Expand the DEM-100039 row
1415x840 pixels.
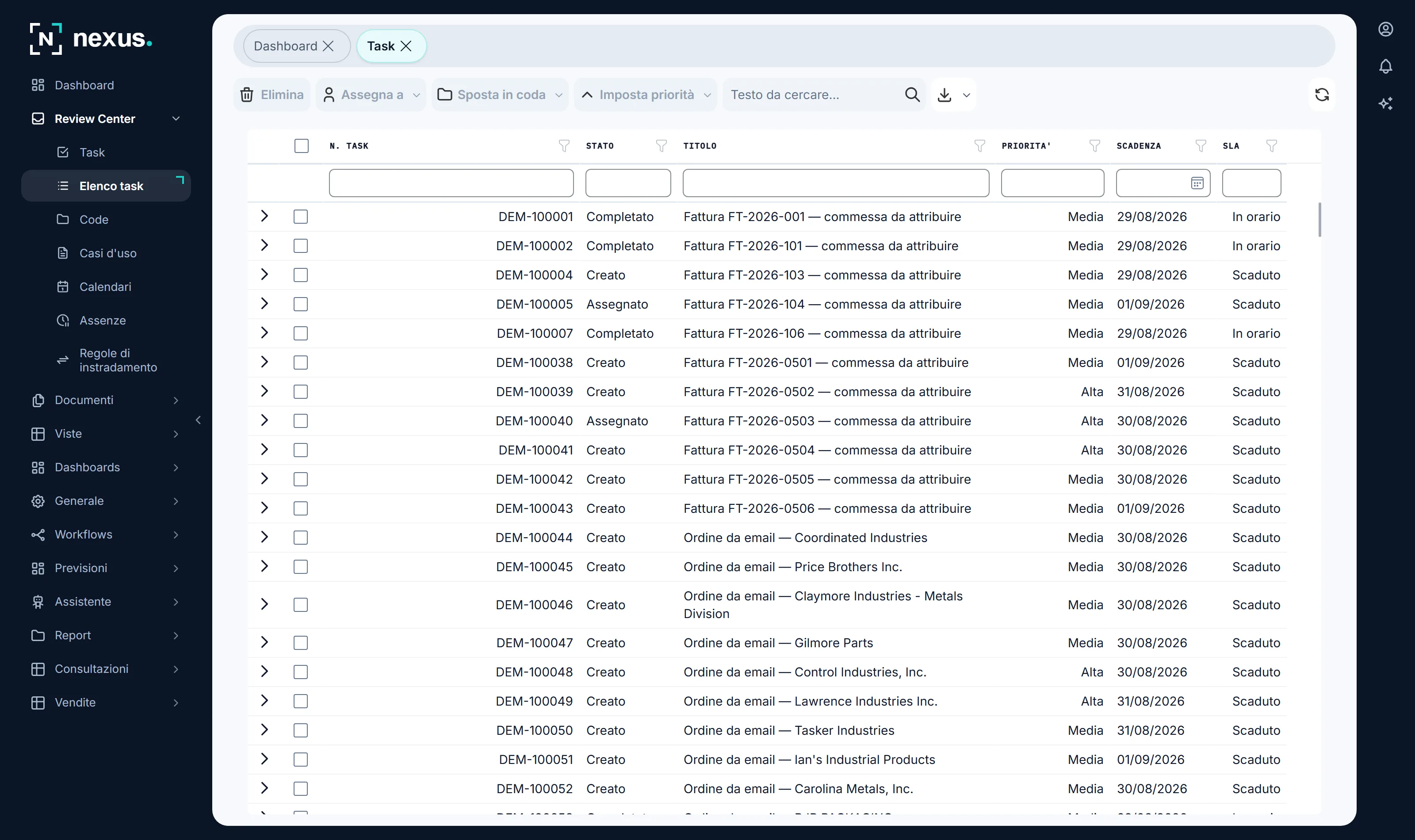pyautogui.click(x=264, y=391)
